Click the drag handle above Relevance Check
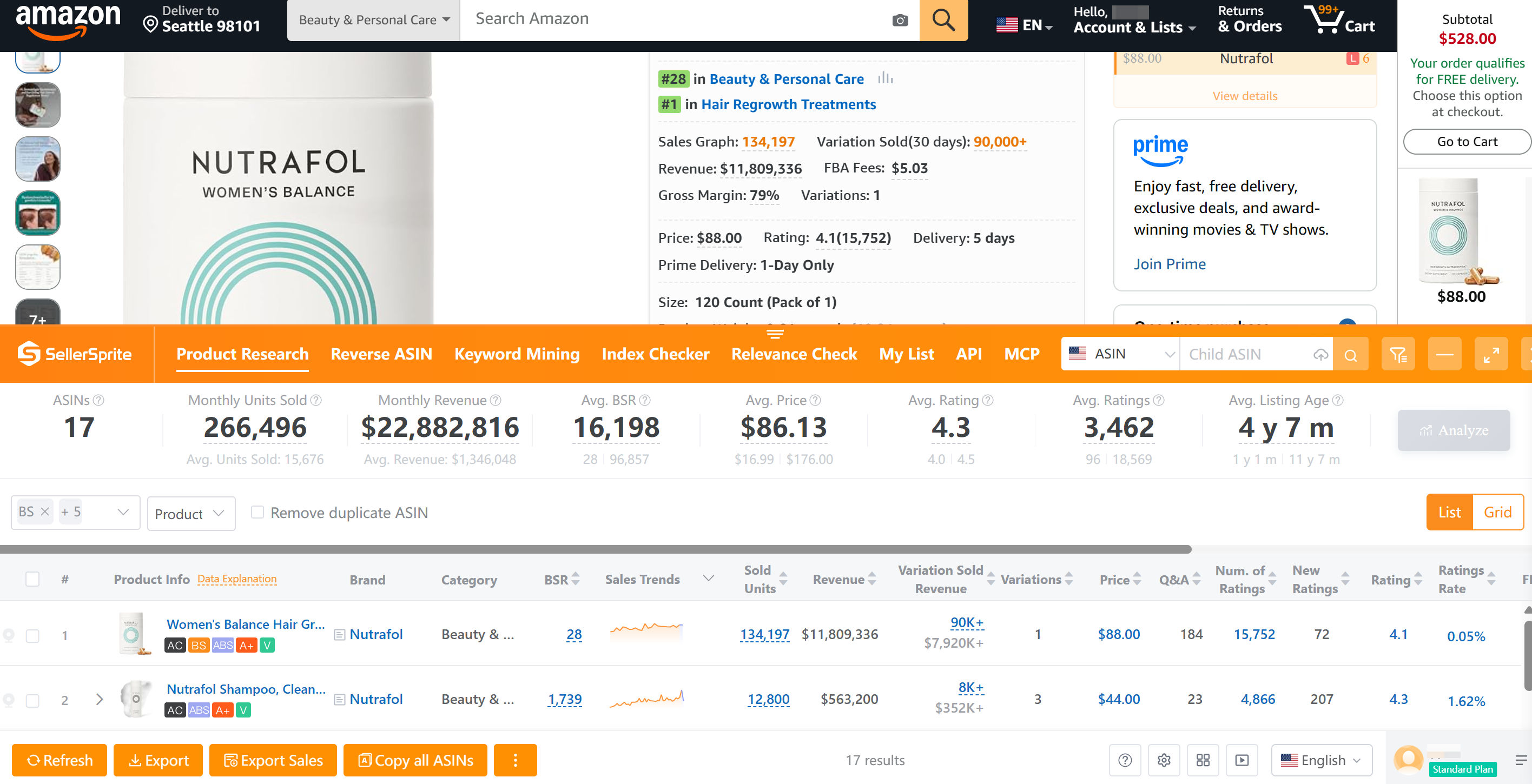 tap(774, 334)
